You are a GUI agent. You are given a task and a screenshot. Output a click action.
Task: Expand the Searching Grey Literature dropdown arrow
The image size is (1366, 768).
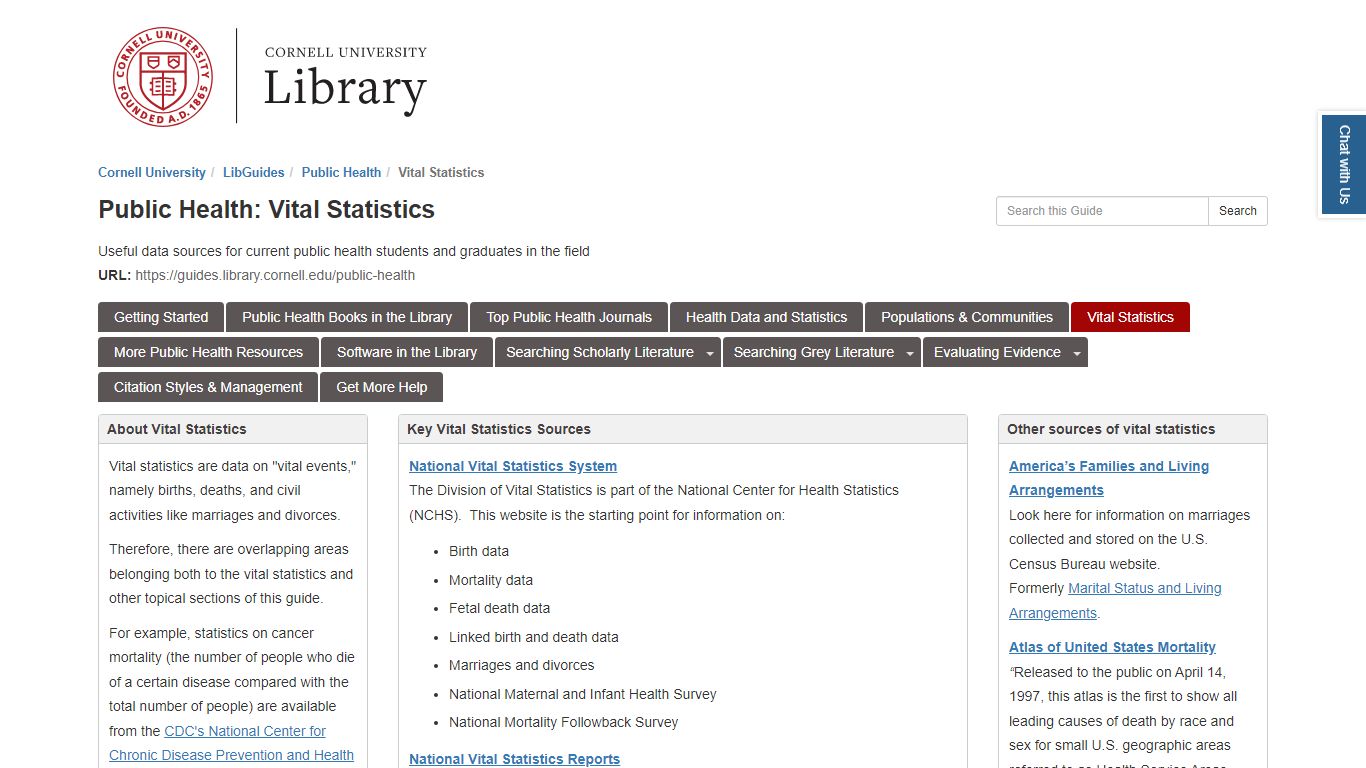pos(910,353)
